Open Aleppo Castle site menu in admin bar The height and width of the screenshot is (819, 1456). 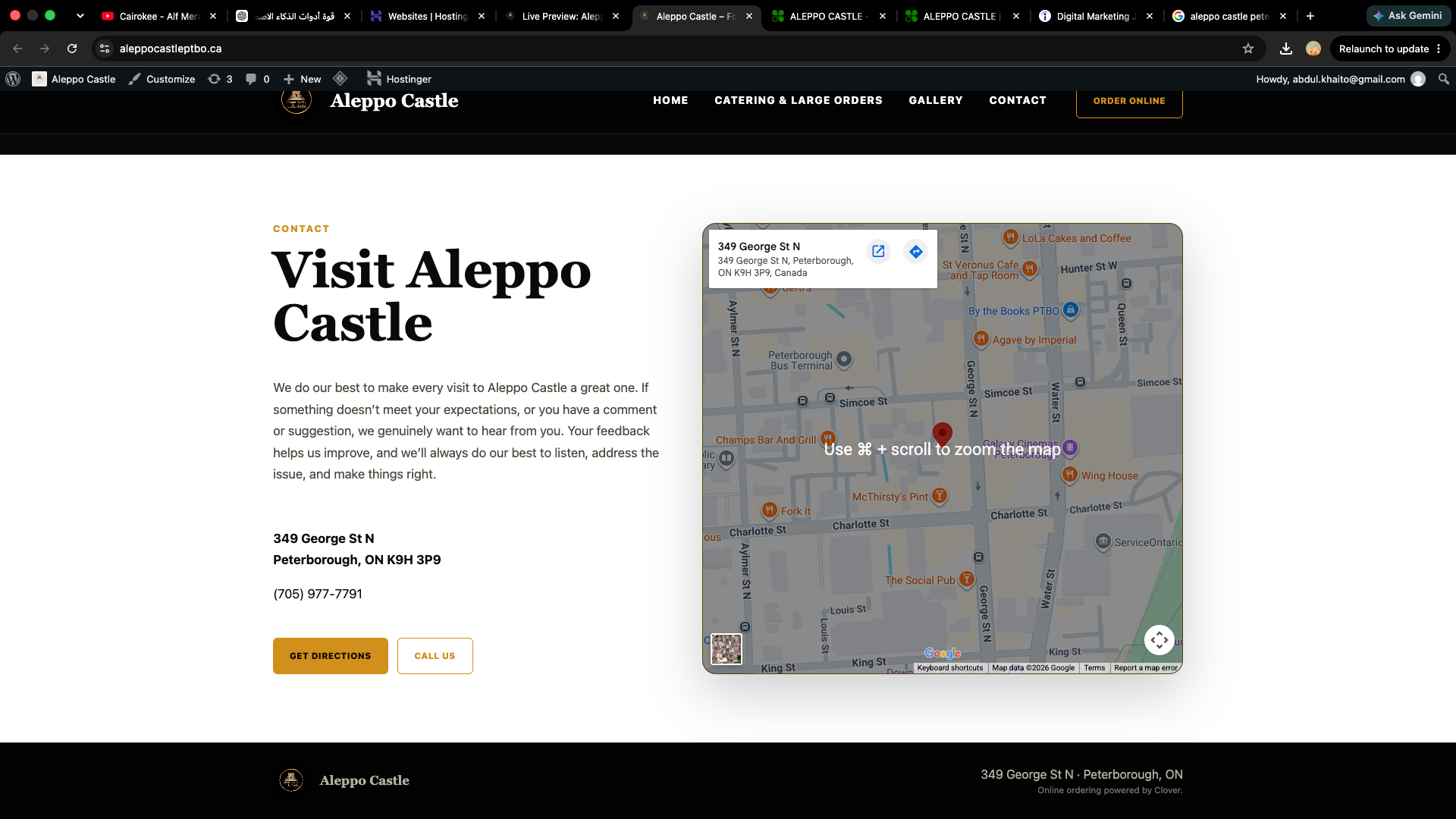coord(74,79)
